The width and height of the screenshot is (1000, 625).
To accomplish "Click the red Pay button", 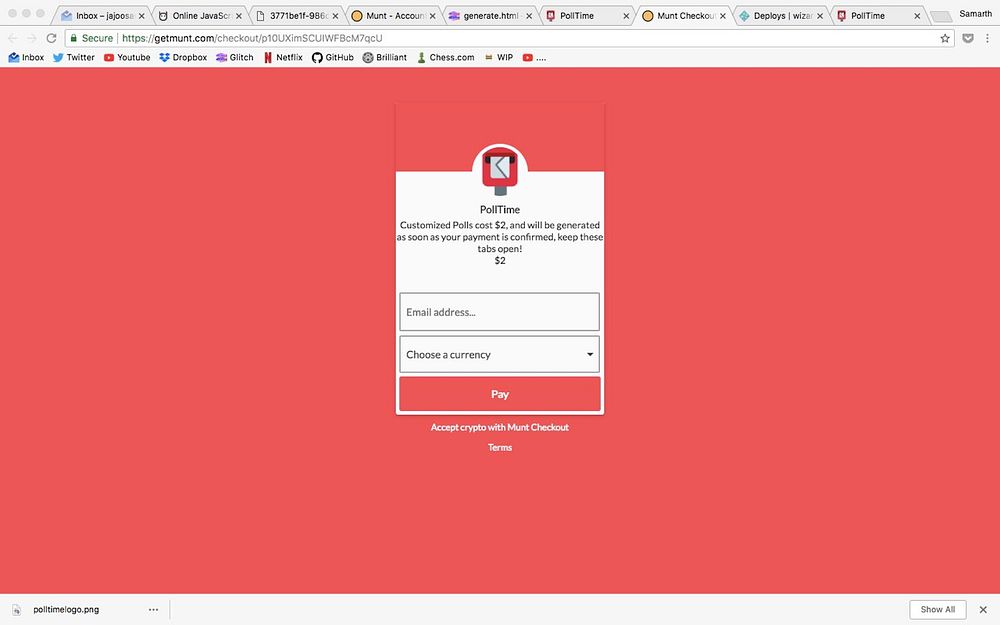I will [499, 394].
